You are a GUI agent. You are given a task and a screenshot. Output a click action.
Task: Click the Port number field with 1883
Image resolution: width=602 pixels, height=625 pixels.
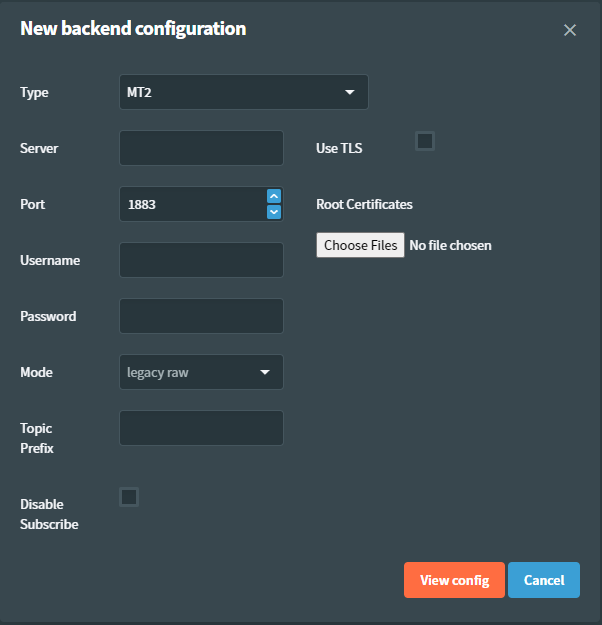(192, 204)
